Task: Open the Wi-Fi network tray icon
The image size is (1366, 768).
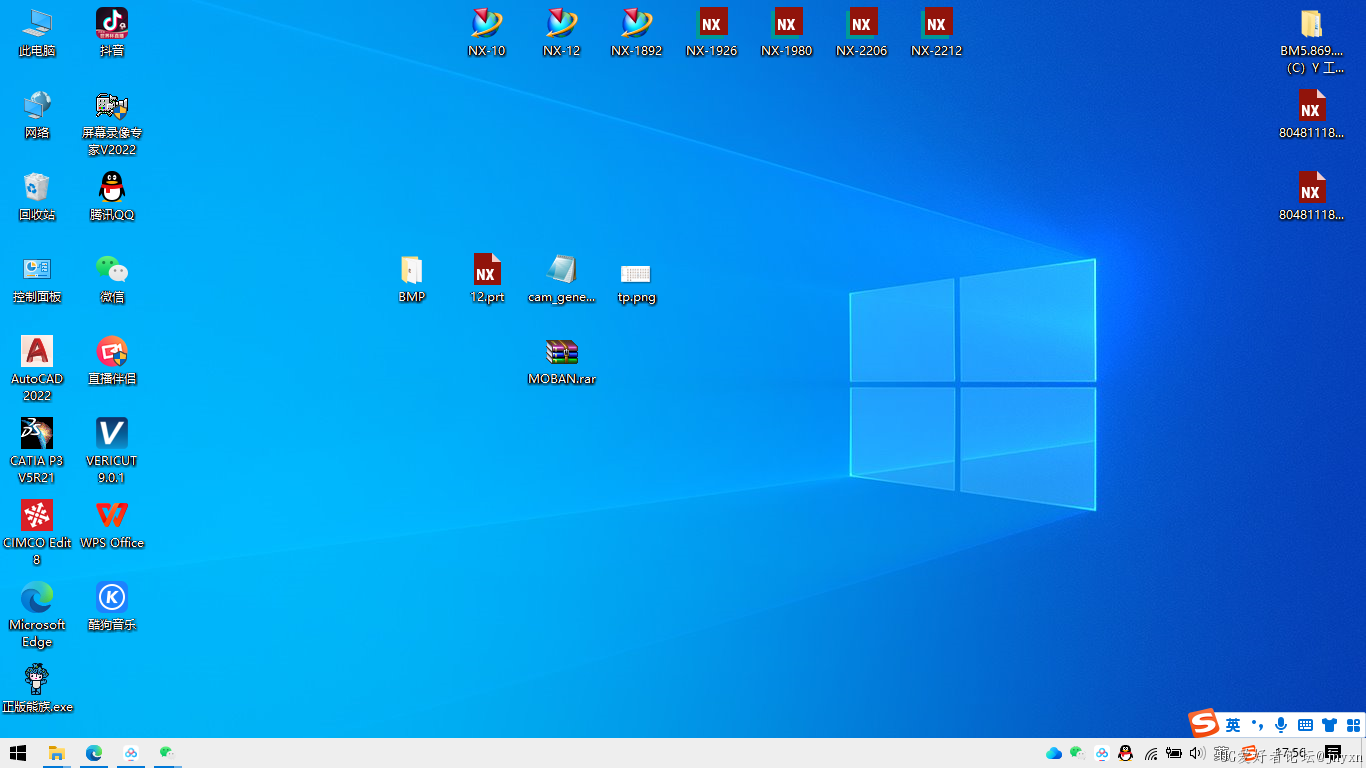Action: click(x=1150, y=753)
